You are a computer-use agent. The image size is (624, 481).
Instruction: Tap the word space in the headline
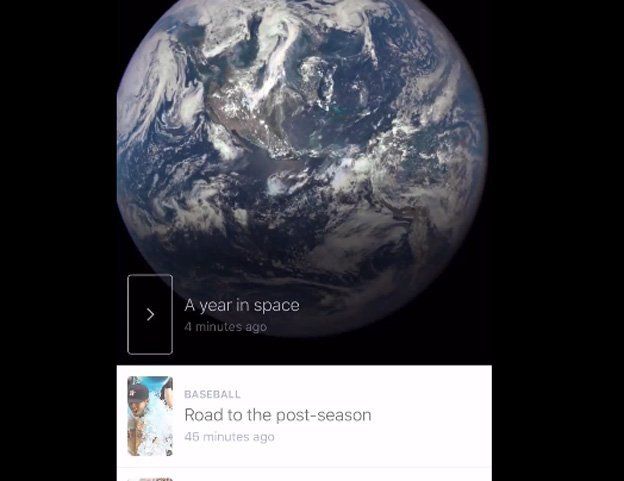pos(277,306)
